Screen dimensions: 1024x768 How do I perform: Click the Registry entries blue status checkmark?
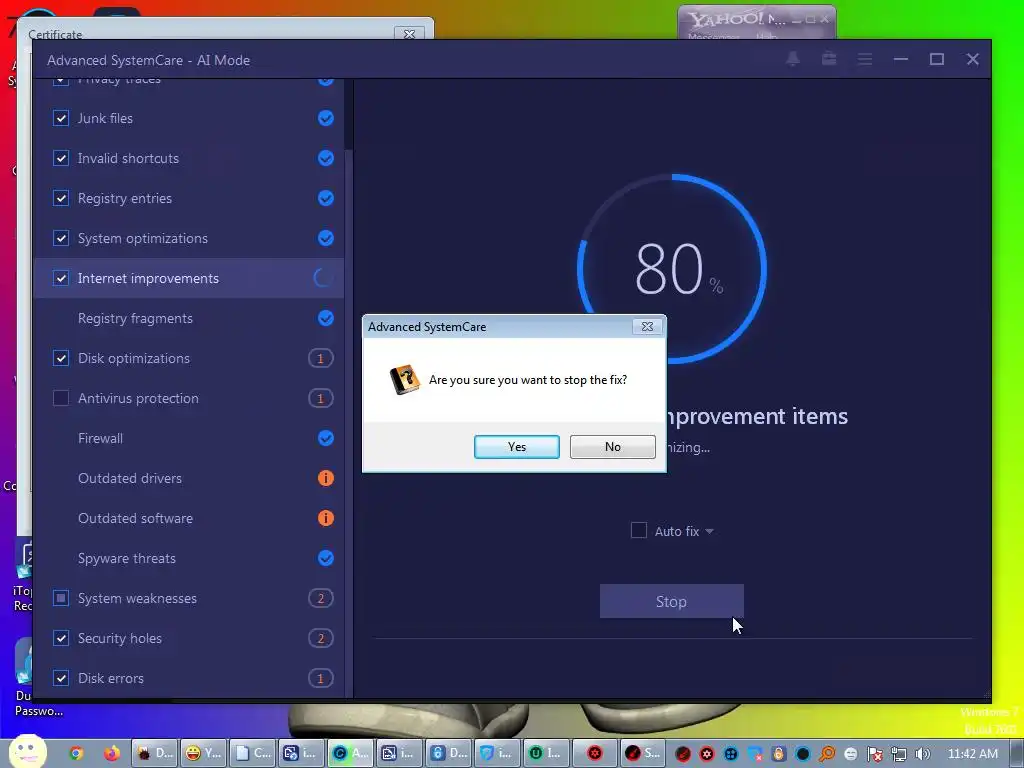point(325,198)
